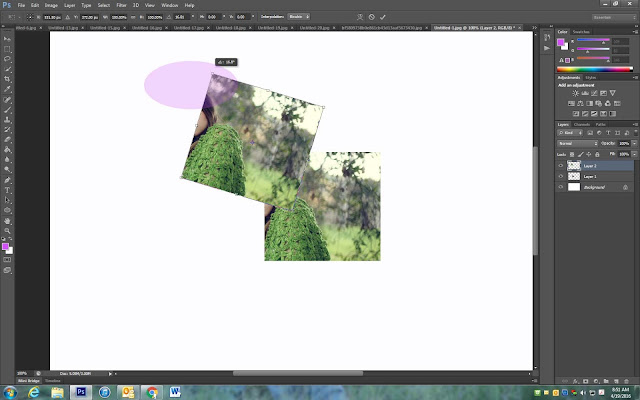Select the Blur tool
This screenshot has height=400, width=640.
[x=7, y=160]
